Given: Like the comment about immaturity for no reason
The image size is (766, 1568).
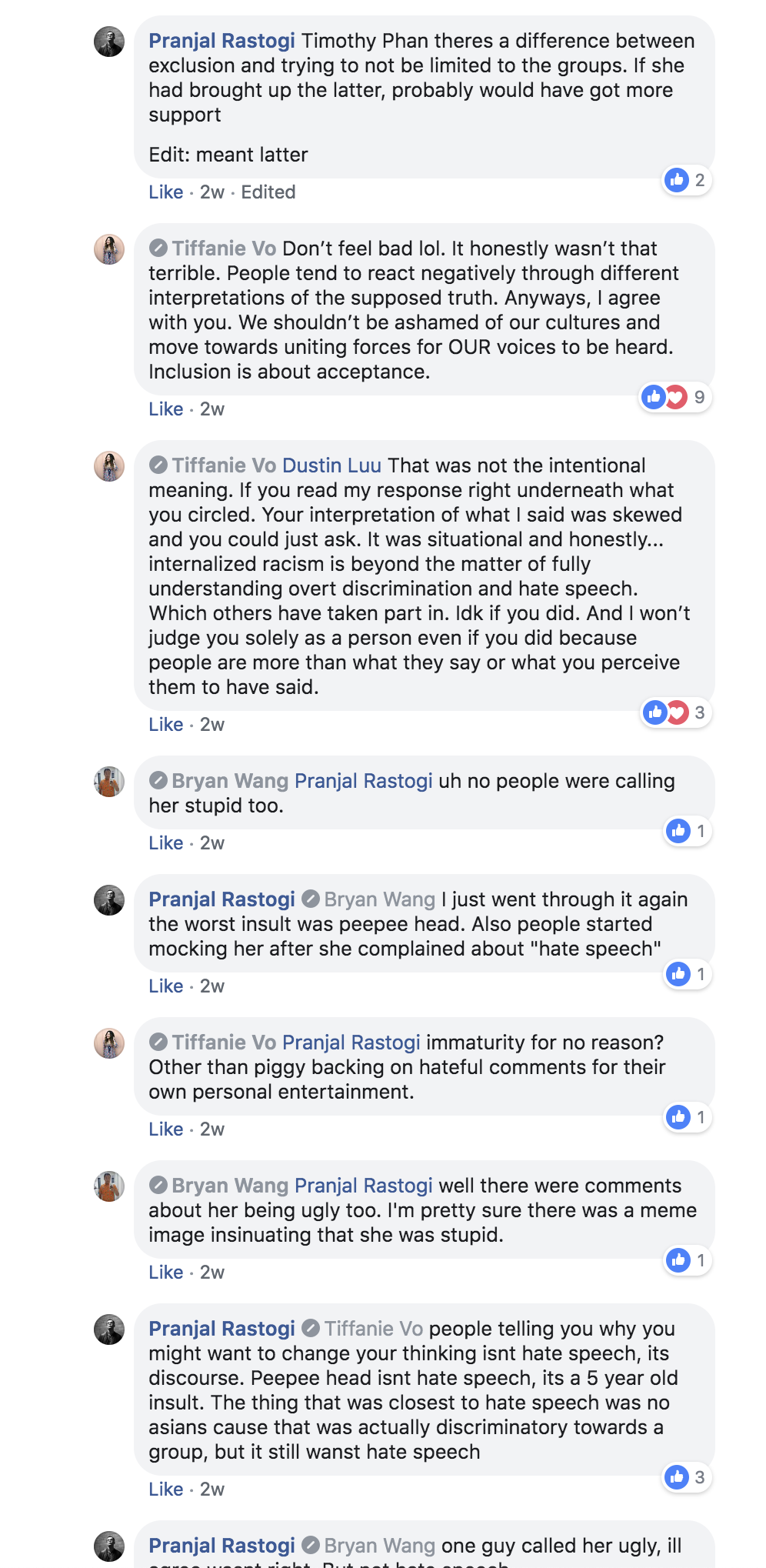Looking at the screenshot, I should pyautogui.click(x=165, y=1129).
